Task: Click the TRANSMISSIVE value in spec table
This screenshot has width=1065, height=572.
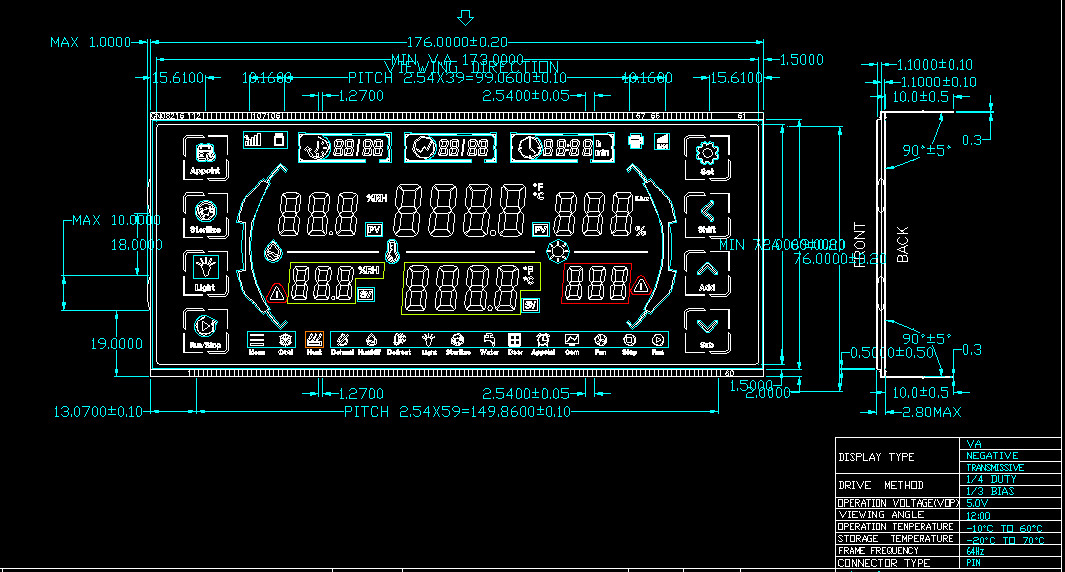Action: [x=995, y=467]
